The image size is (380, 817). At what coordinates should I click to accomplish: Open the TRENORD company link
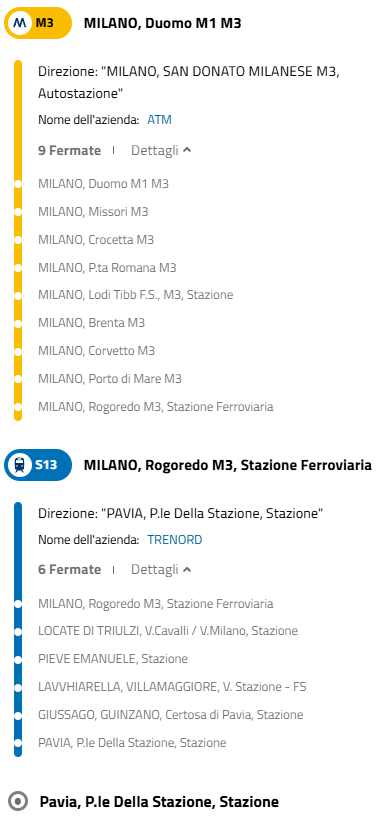click(x=175, y=540)
